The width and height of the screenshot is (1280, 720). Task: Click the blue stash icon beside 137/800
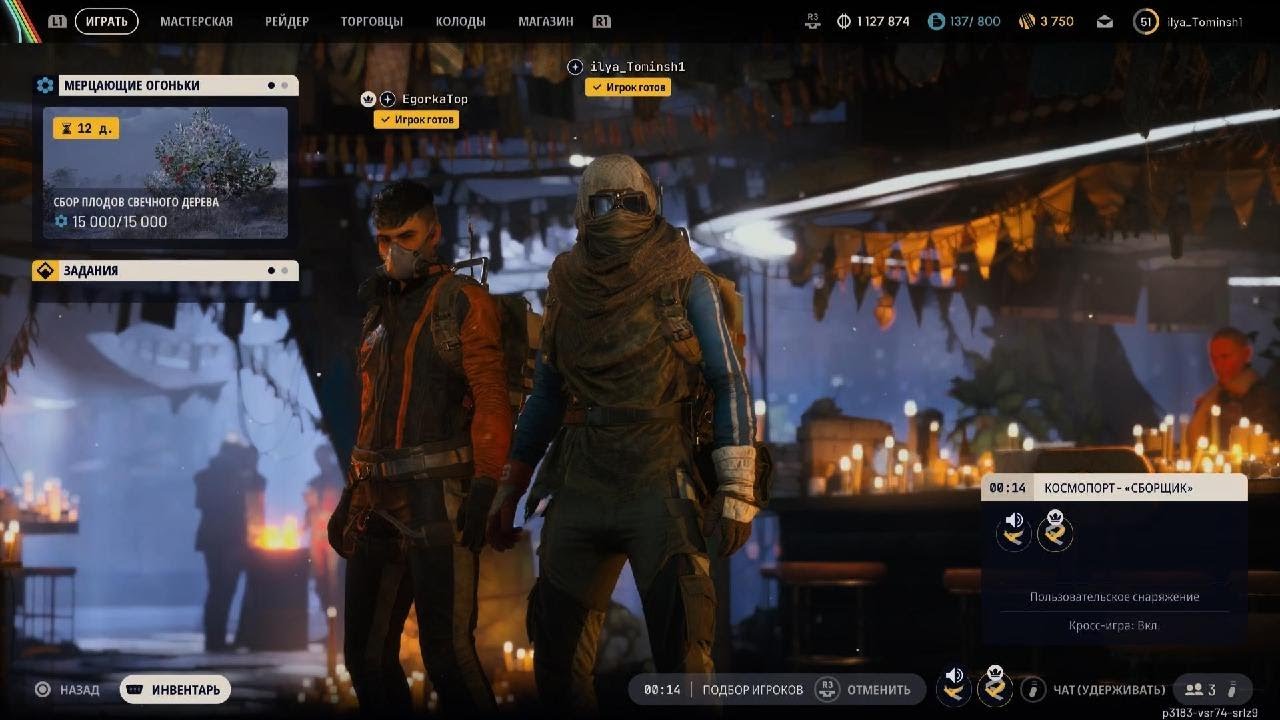(936, 21)
